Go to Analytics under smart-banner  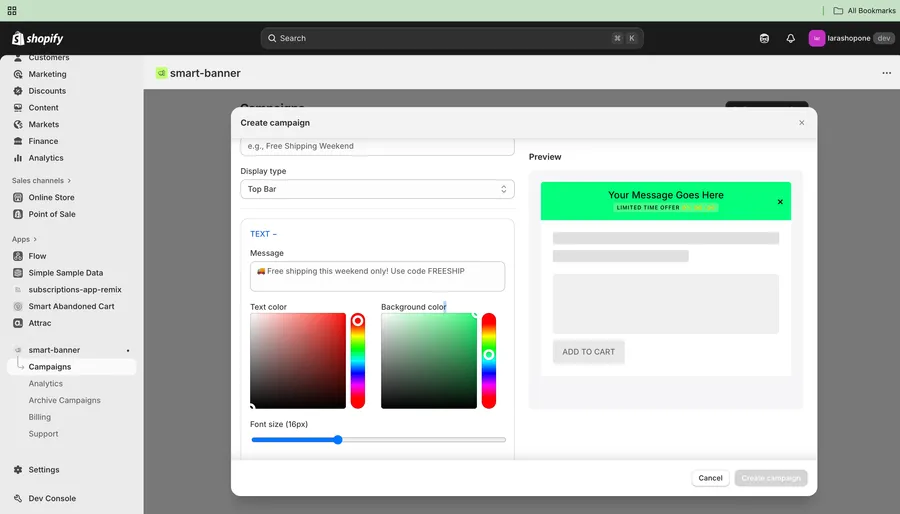tap(46, 383)
